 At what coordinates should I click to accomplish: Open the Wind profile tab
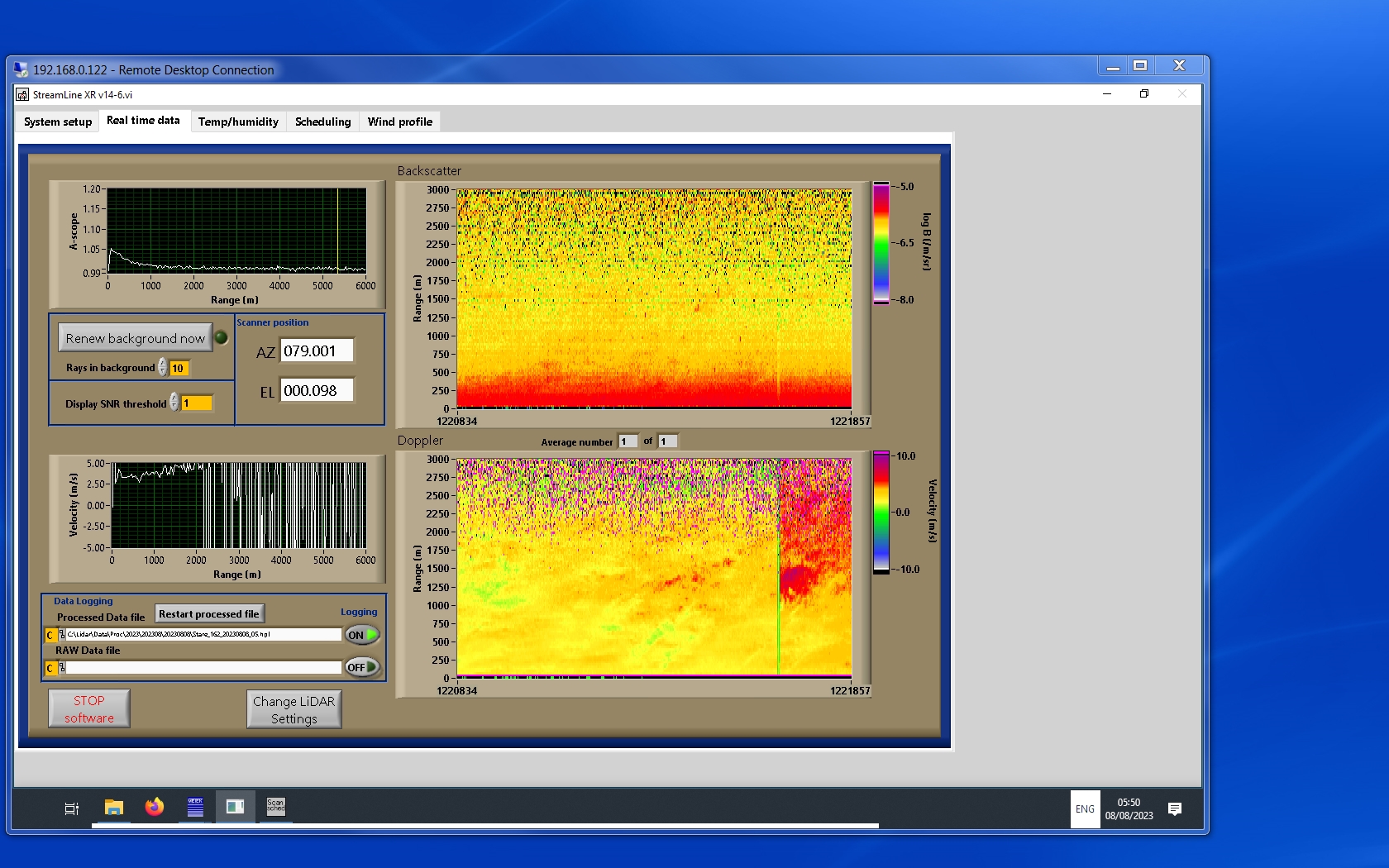pos(399,122)
